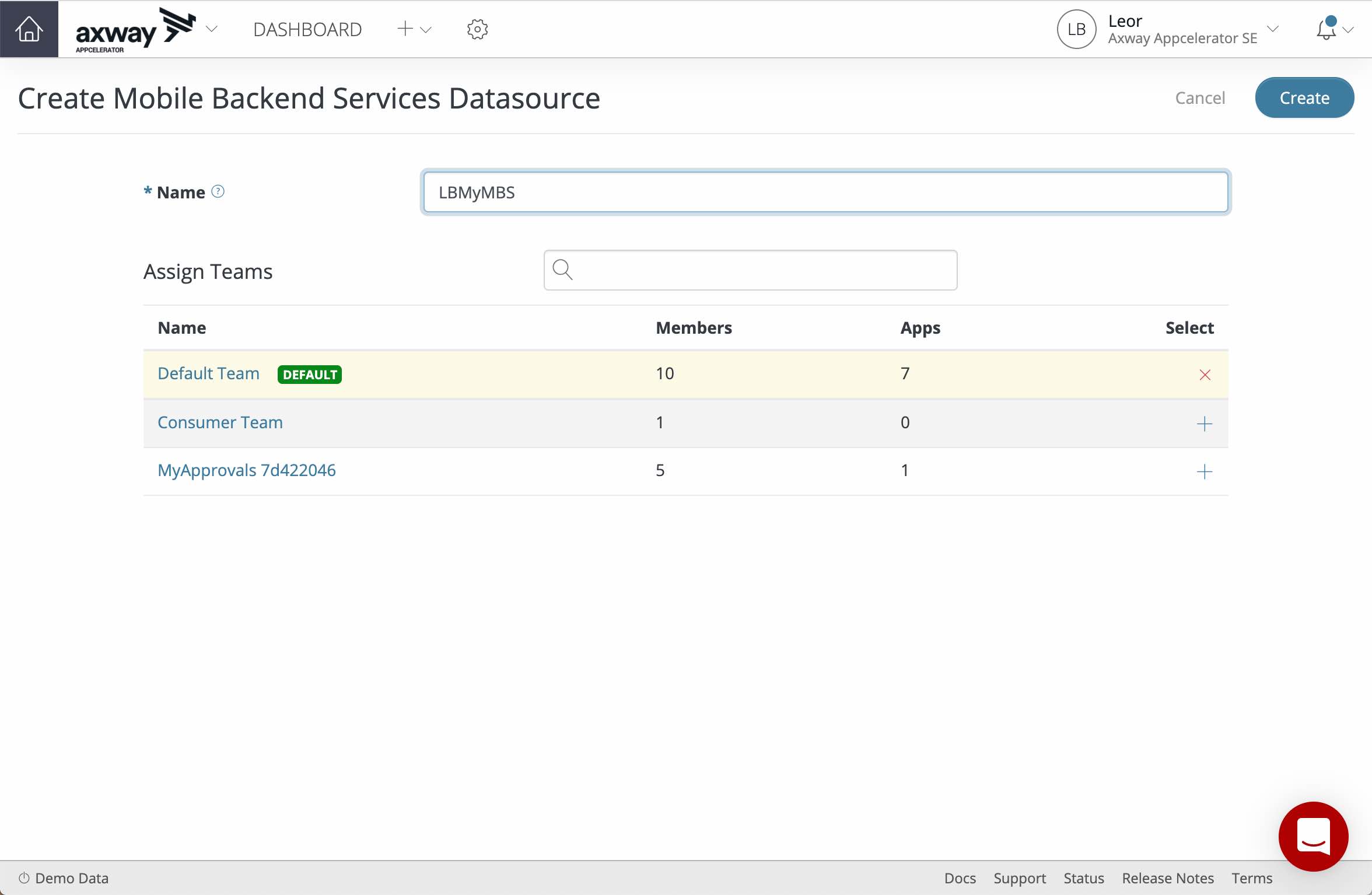
Task: Click the Axway Appcelerator SE organization label
Action: coord(1182,39)
